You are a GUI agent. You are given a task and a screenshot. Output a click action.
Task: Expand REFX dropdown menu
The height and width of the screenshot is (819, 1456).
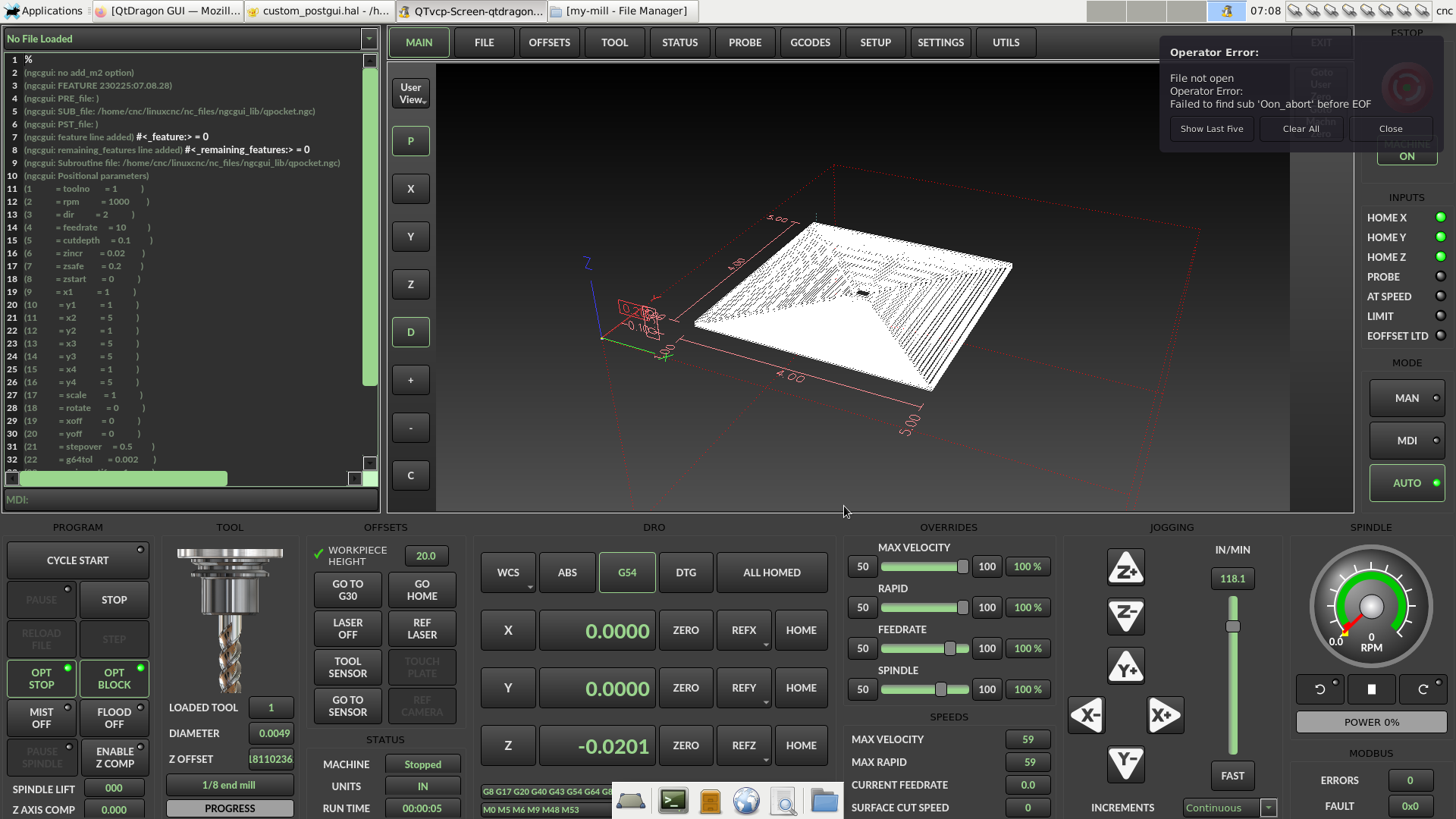(744, 630)
